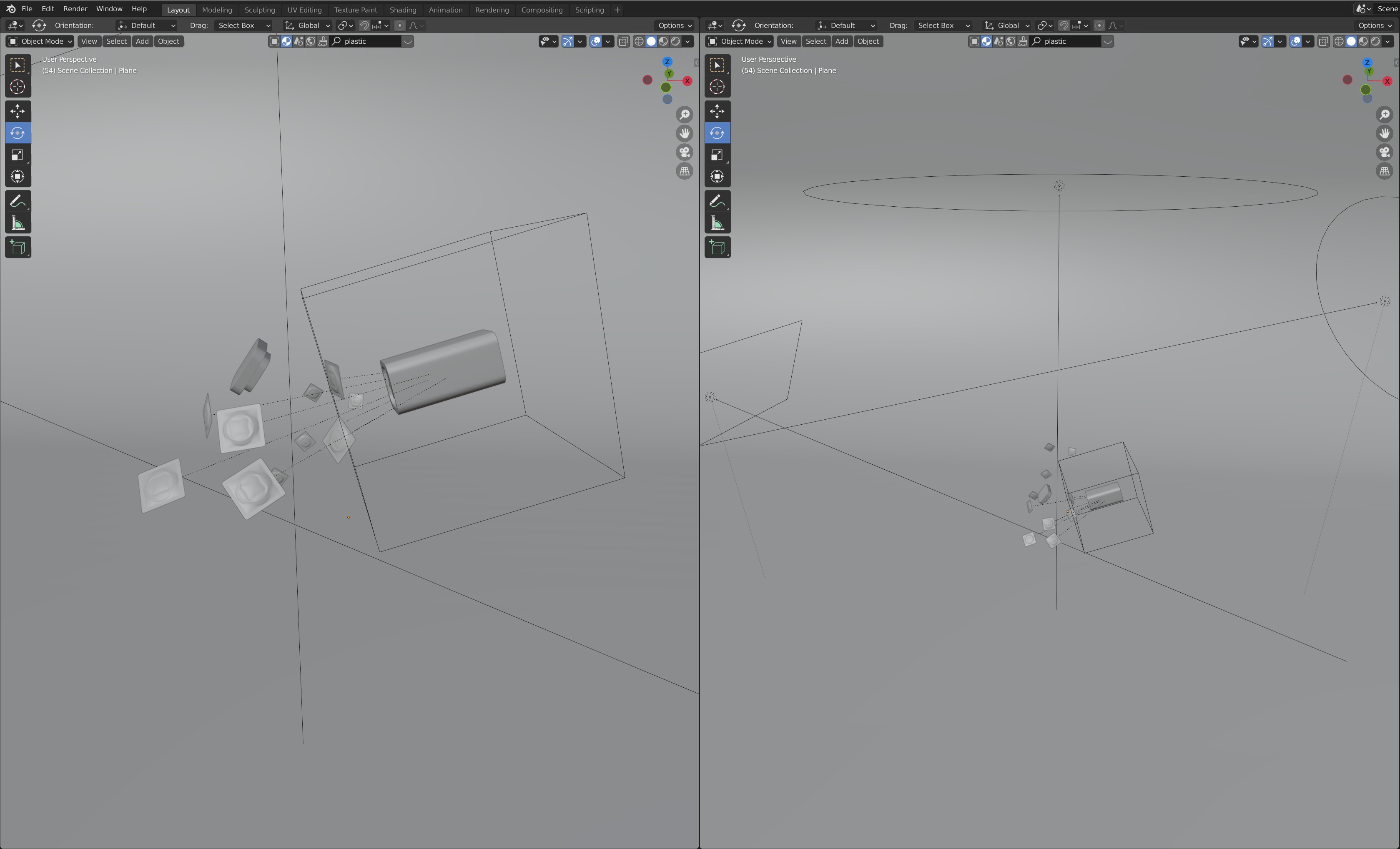The image size is (1400, 849).
Task: Activate the Annotate tool in right viewport
Action: point(717,201)
